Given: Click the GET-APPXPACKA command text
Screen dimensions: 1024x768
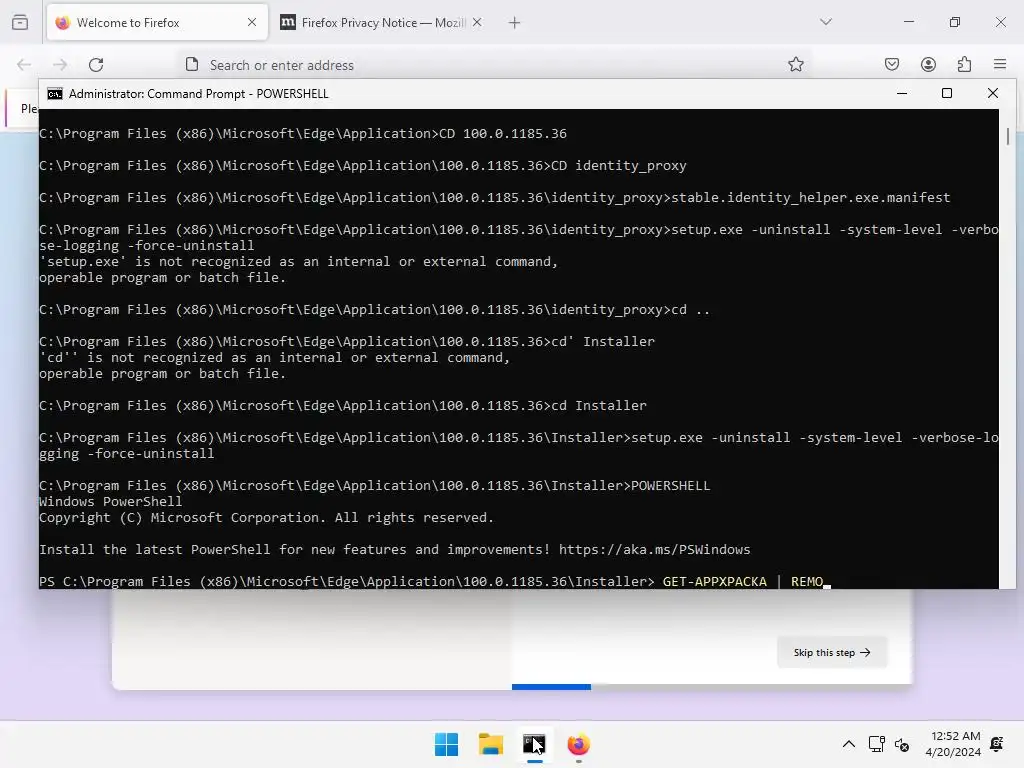Looking at the screenshot, I should click(x=714, y=581).
